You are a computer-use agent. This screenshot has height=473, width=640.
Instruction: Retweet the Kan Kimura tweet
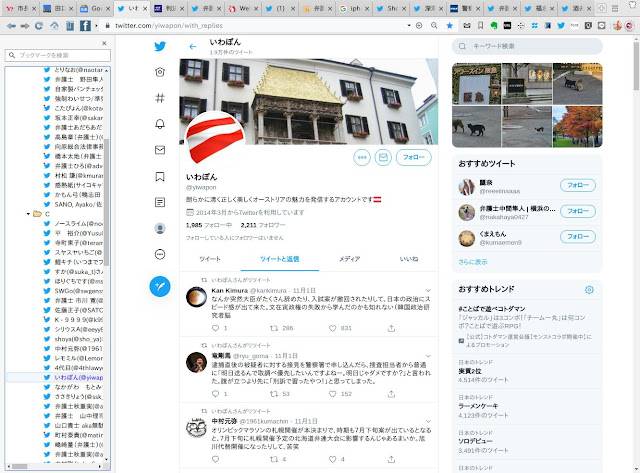tap(274, 328)
